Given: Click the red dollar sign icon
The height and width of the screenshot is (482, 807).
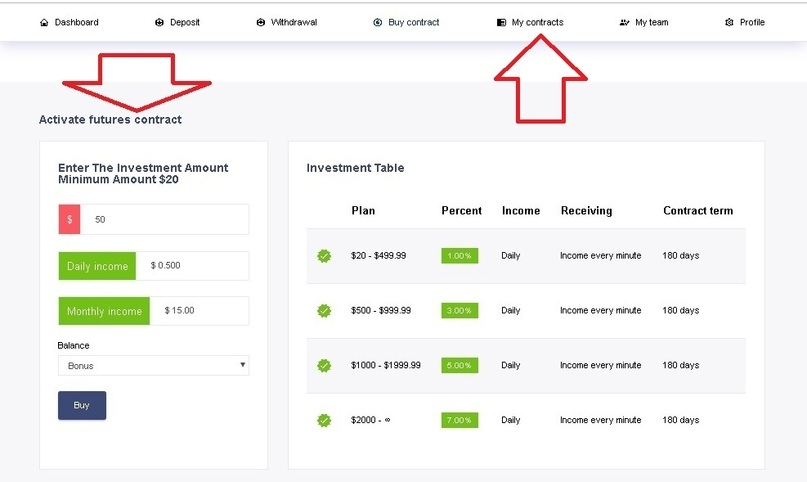Looking at the screenshot, I should click(69, 219).
